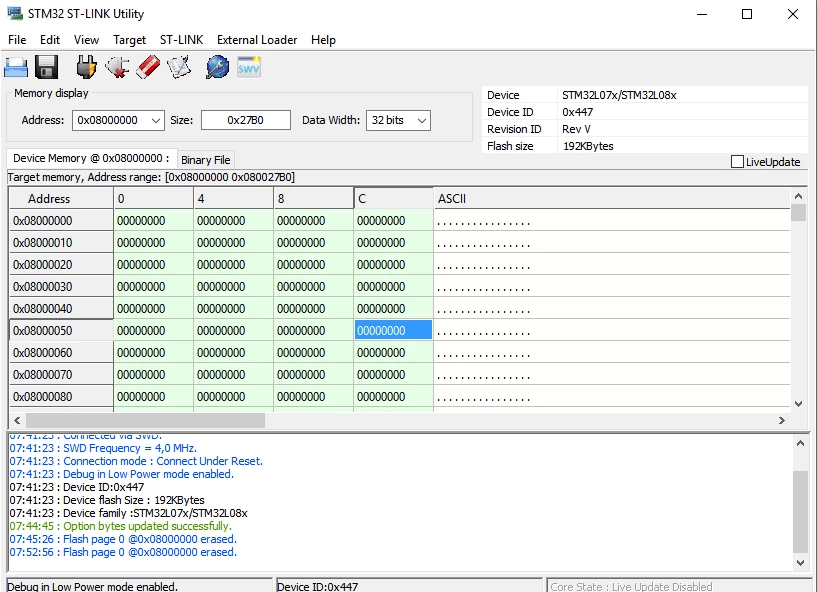Screen dimensions: 818x592
Task: Click the 'Core State : Live Update Disabled' status
Action: tap(631, 586)
